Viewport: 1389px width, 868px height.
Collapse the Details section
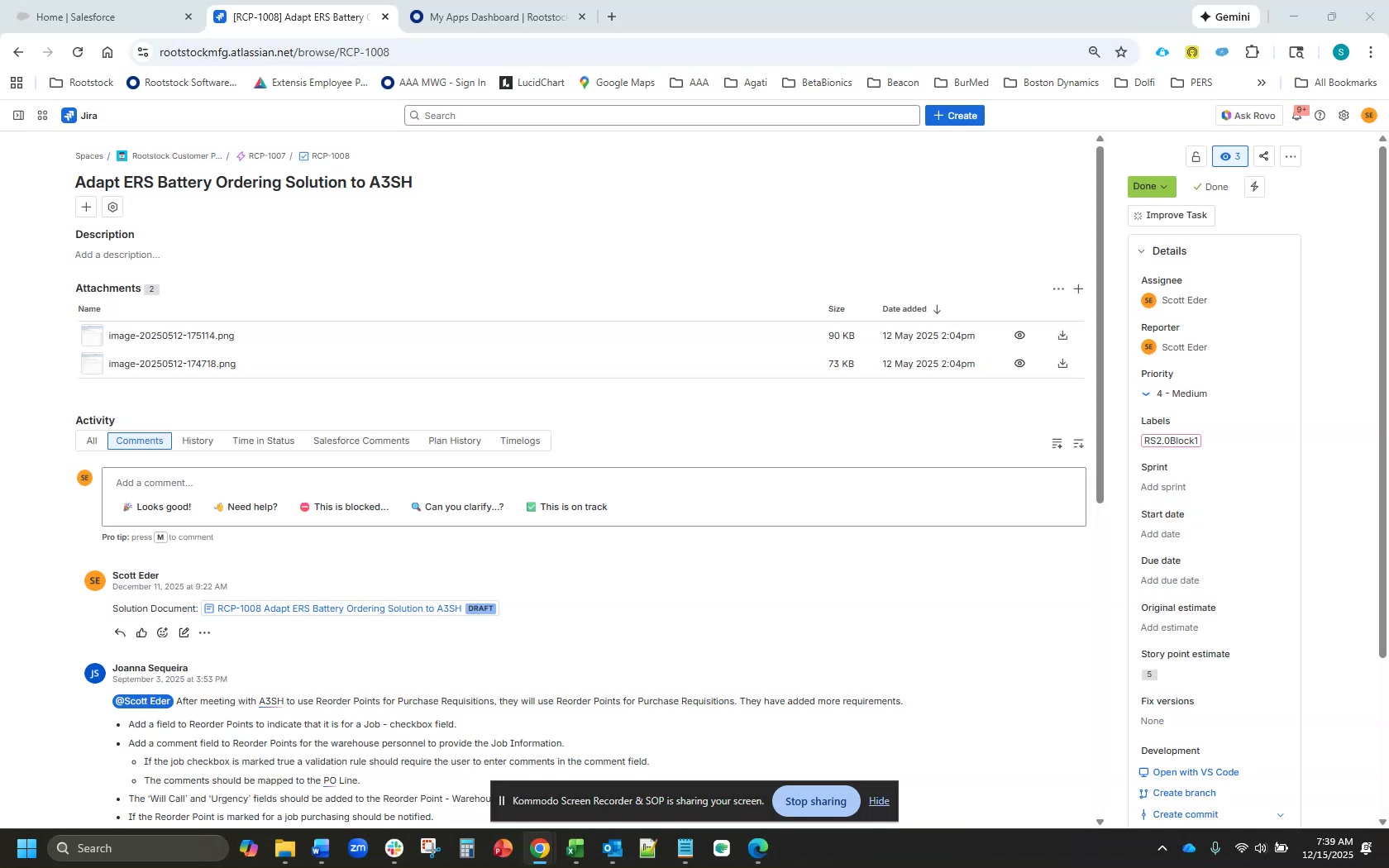1142,251
